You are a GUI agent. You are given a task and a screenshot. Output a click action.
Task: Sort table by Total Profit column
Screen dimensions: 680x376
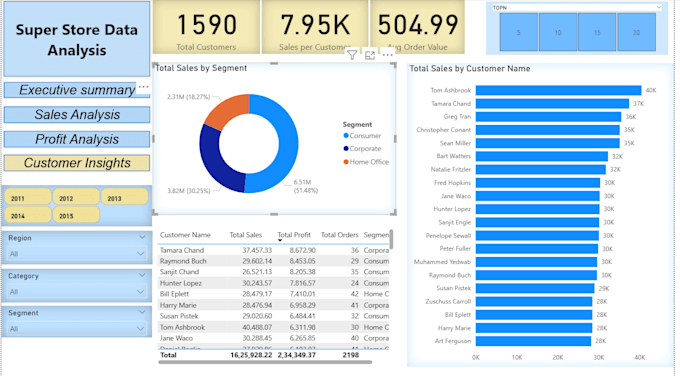pyautogui.click(x=294, y=235)
